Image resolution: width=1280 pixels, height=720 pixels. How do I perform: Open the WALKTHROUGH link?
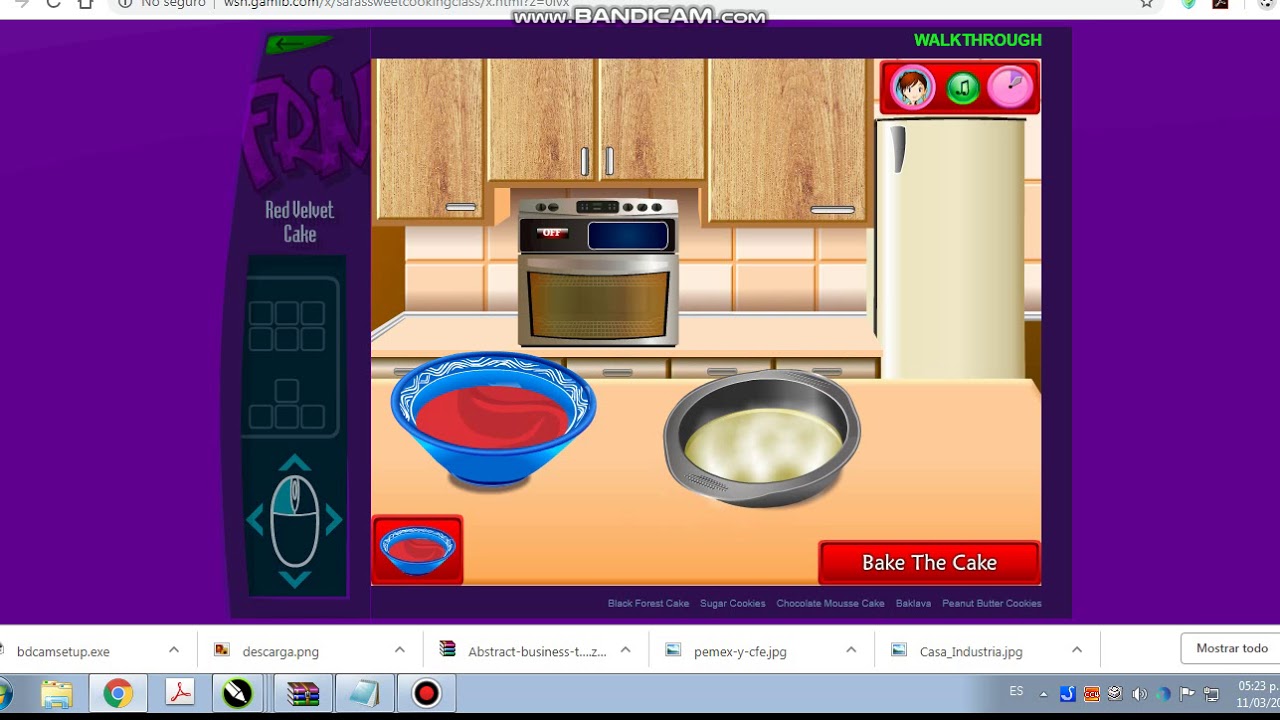(977, 40)
